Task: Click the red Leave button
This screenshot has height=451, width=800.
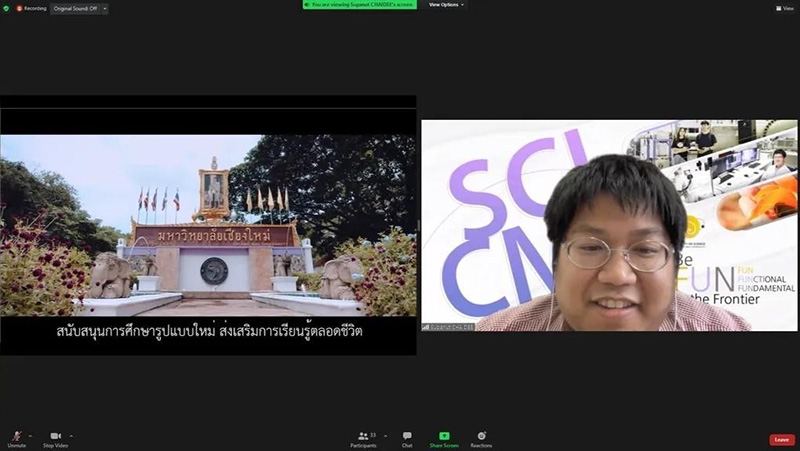Action: pos(782,440)
